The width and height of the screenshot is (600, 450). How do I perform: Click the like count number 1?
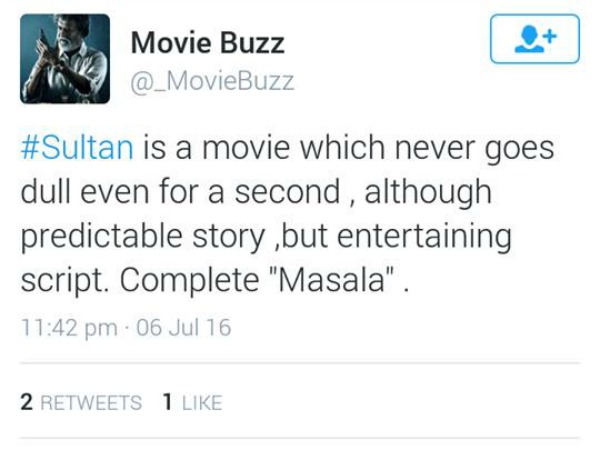click(x=168, y=403)
